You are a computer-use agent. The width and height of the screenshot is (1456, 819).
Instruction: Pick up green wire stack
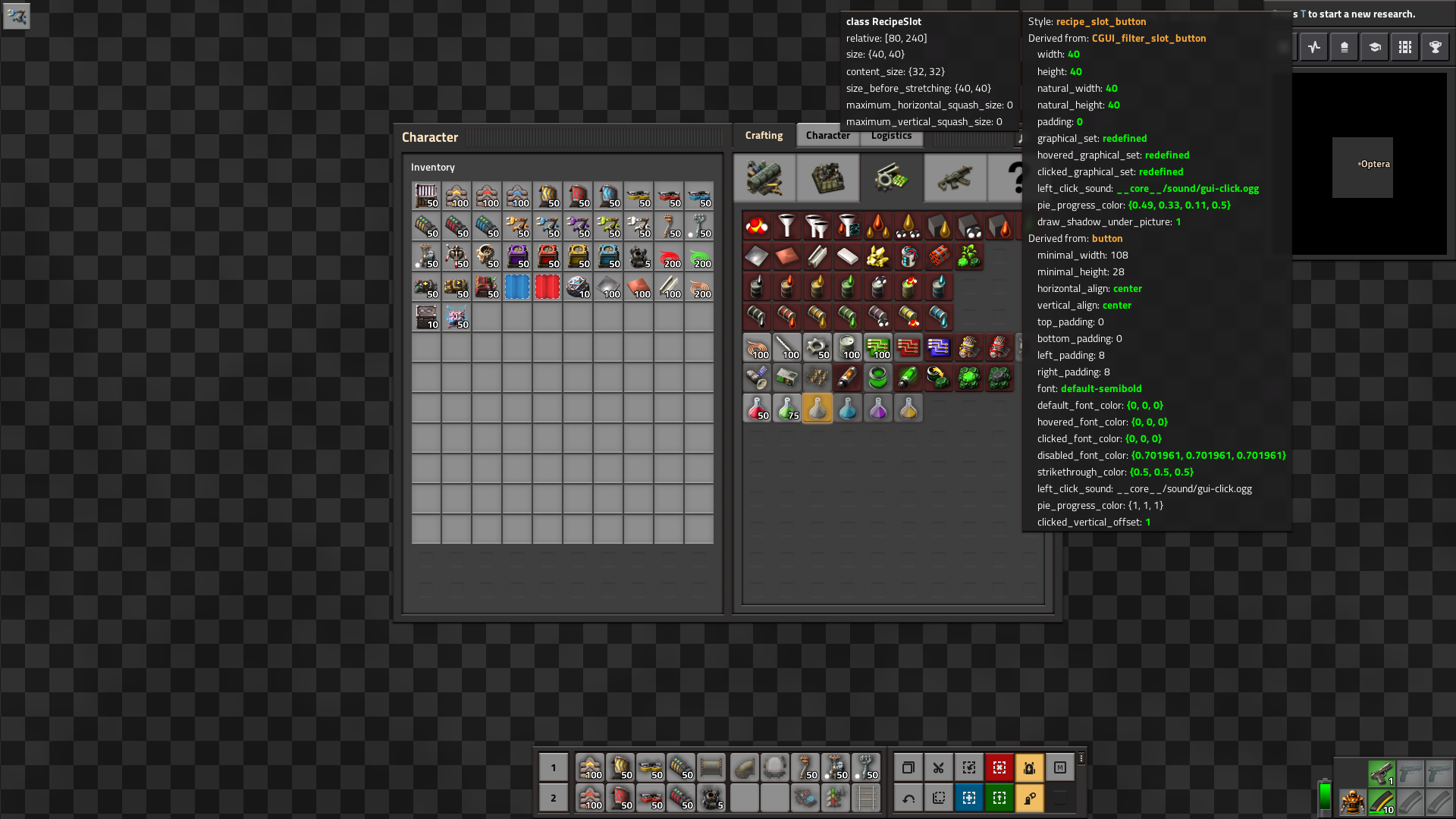tap(699, 256)
